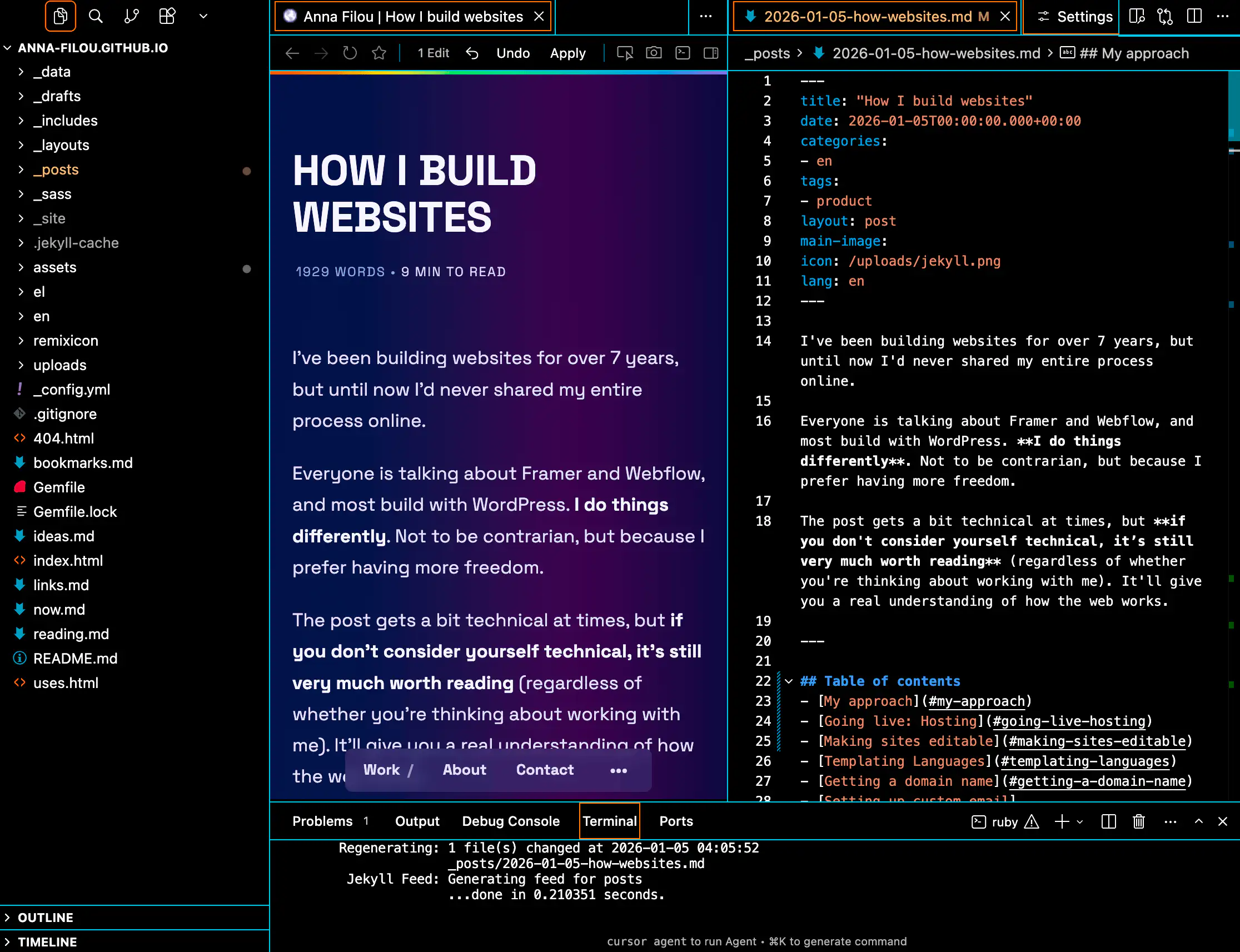Click the element selector icon in preview

click(x=625, y=53)
